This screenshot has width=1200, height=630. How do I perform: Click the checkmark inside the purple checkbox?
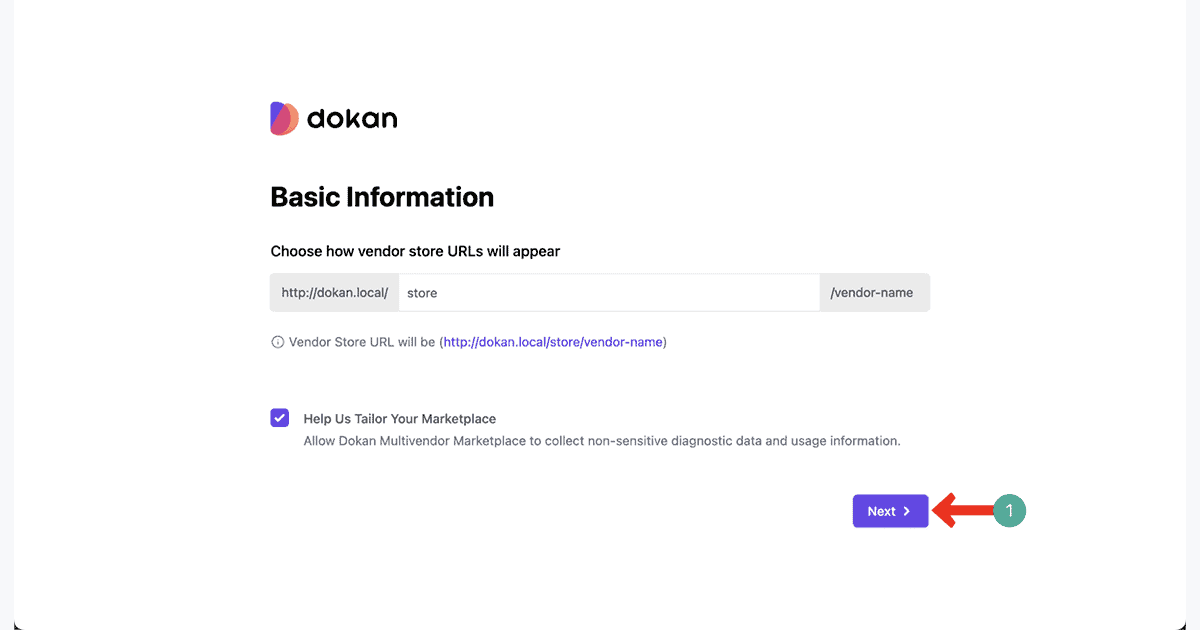click(279, 417)
